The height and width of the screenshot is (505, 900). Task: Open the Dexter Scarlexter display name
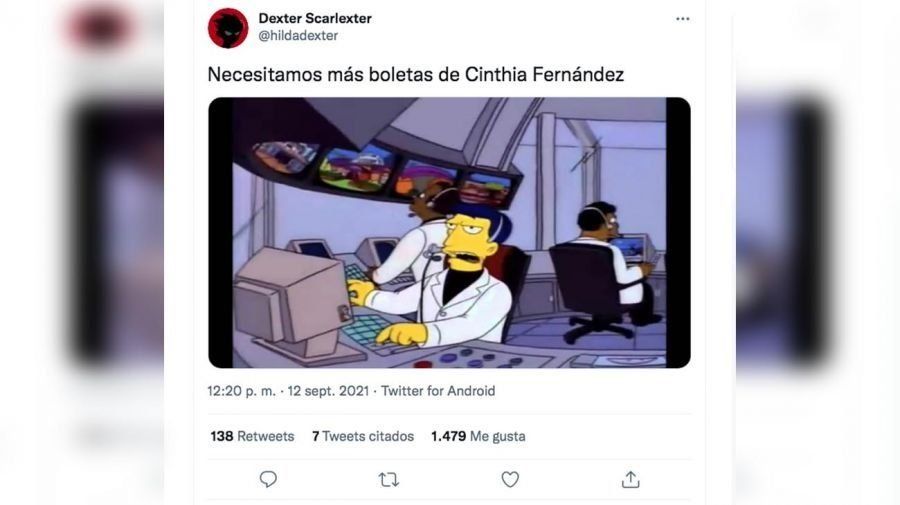click(x=315, y=18)
